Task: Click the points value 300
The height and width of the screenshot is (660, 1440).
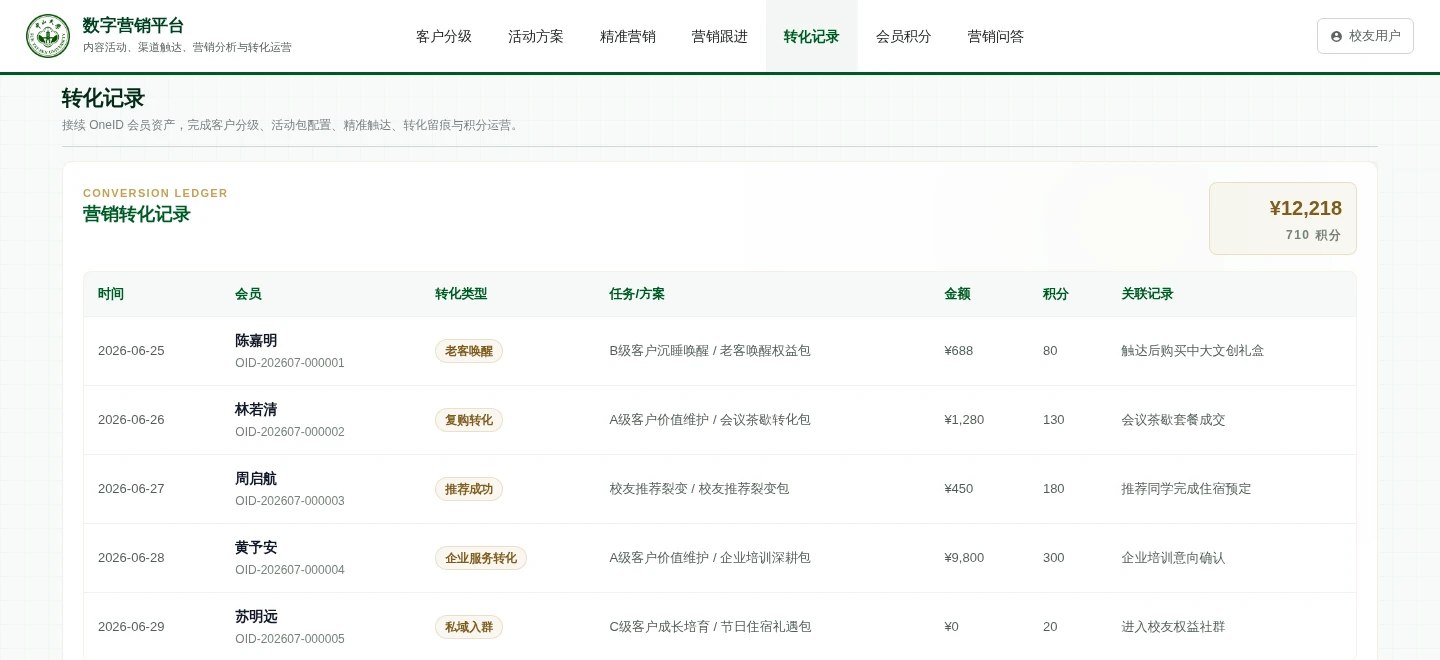Action: (x=1054, y=558)
